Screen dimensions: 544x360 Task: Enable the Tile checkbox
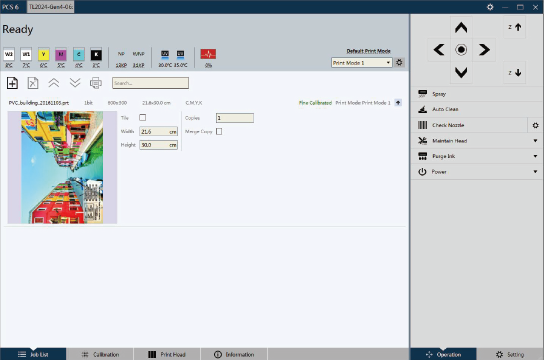[x=142, y=118]
